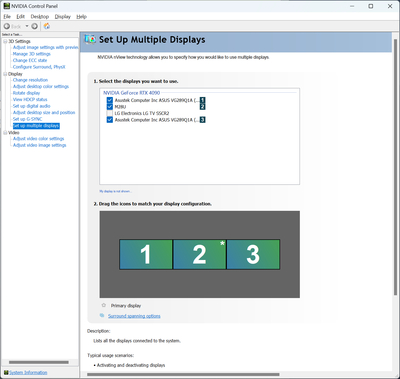Click the Set Up Multiple Displays header icon
This screenshot has width=400, height=379.
[x=90, y=39]
